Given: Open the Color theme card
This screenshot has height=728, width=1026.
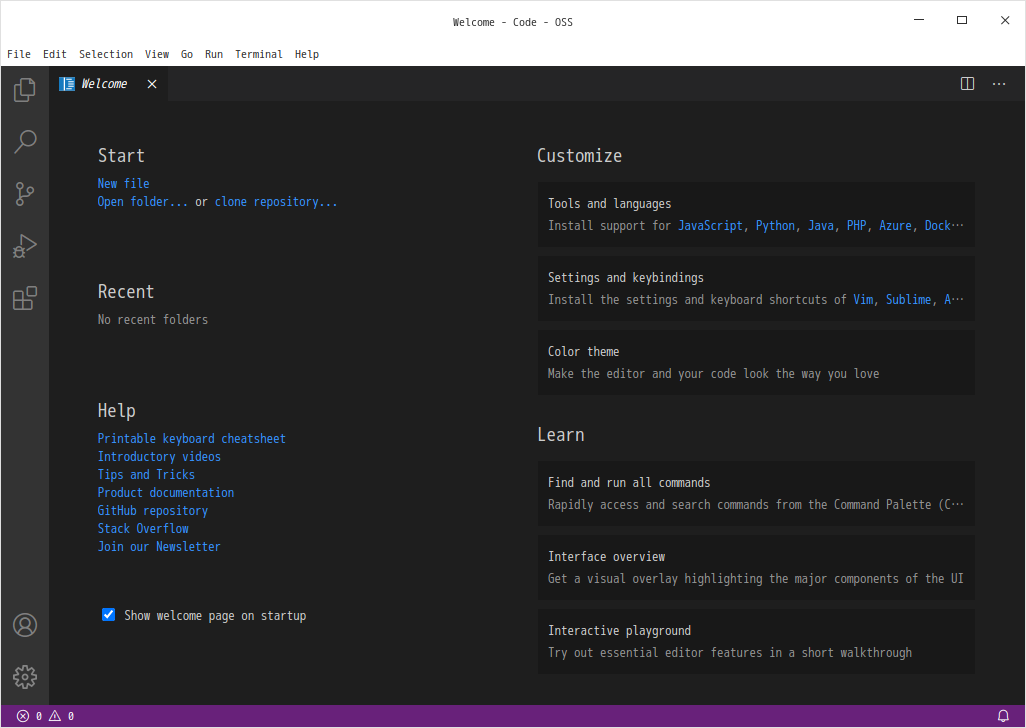Looking at the screenshot, I should point(756,362).
